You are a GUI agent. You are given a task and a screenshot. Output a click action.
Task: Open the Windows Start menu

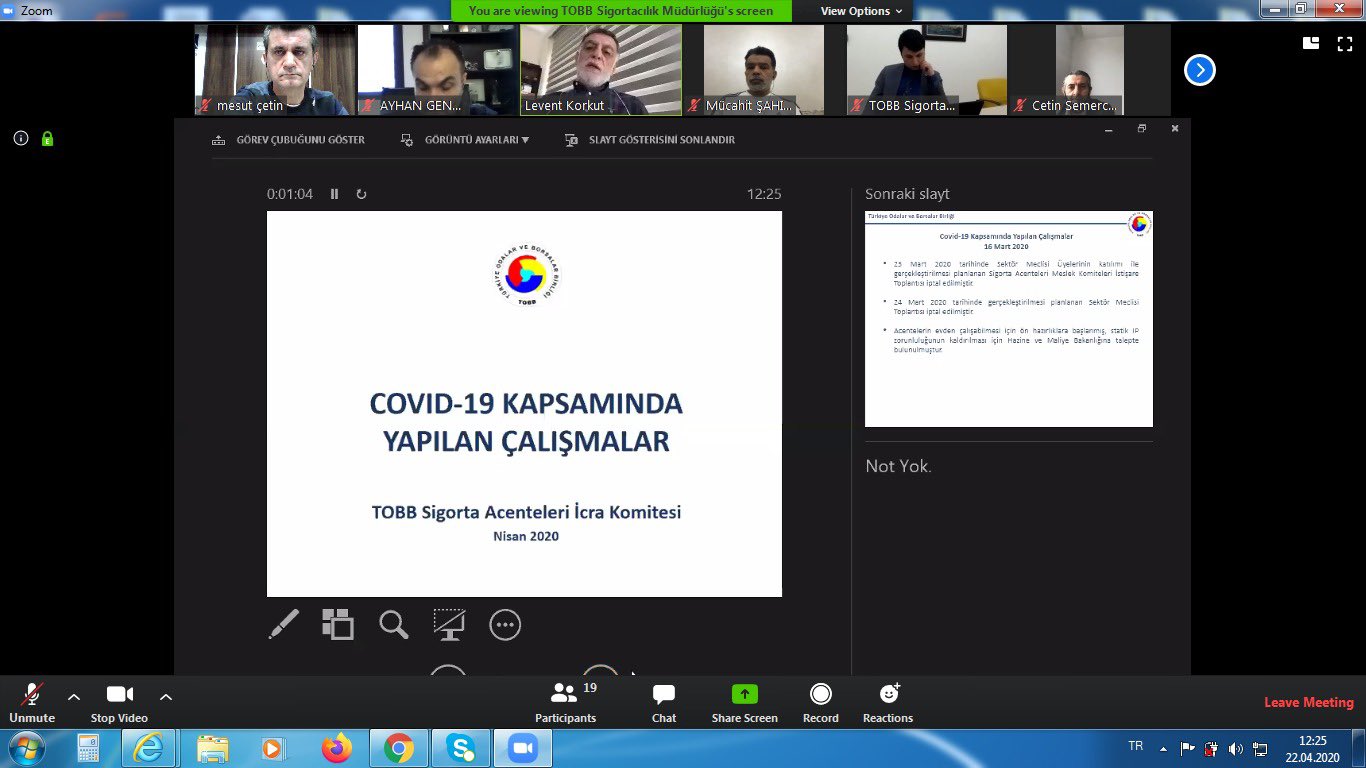pyautogui.click(x=26, y=747)
